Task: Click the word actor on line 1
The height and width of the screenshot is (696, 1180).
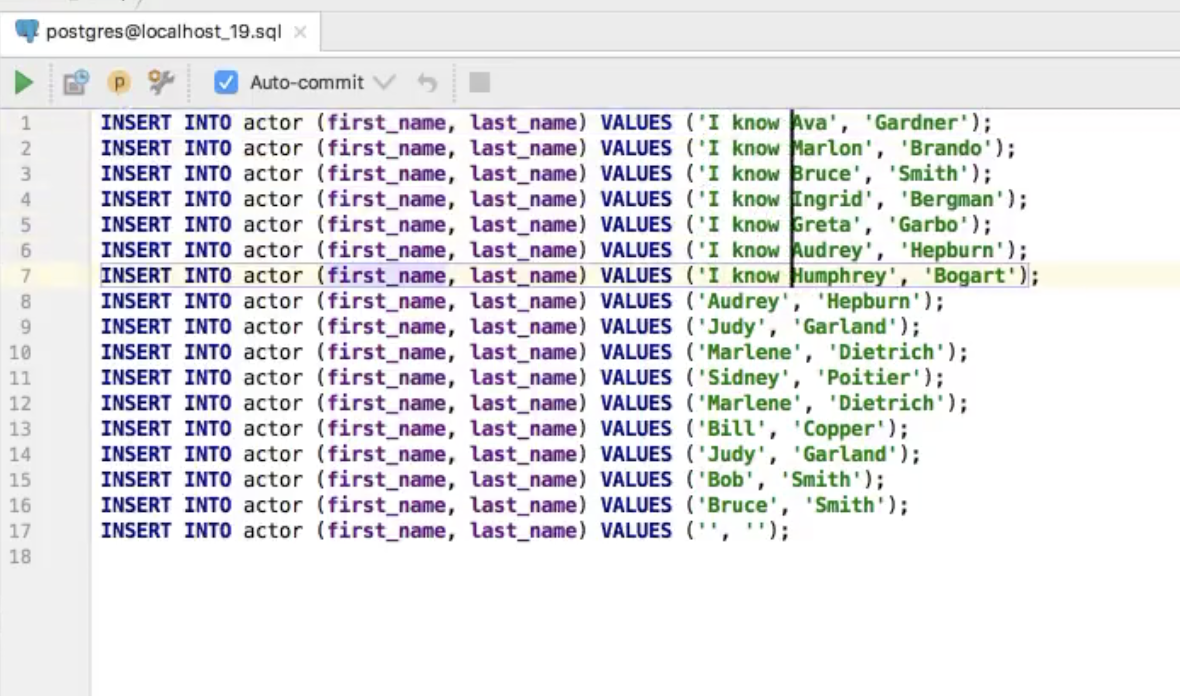Action: click(x=272, y=123)
